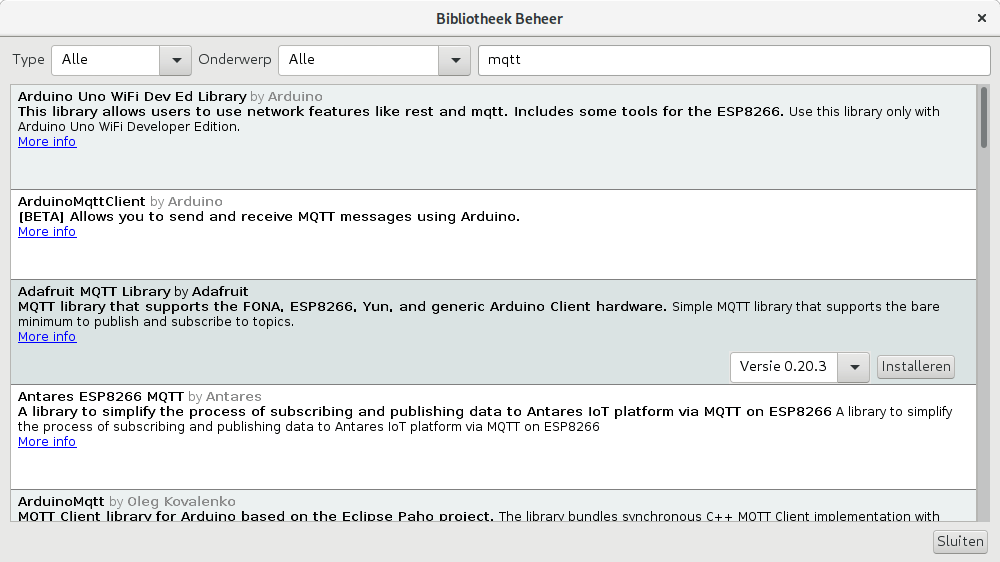Open More info for Arduino Uno WiFi library

point(47,142)
